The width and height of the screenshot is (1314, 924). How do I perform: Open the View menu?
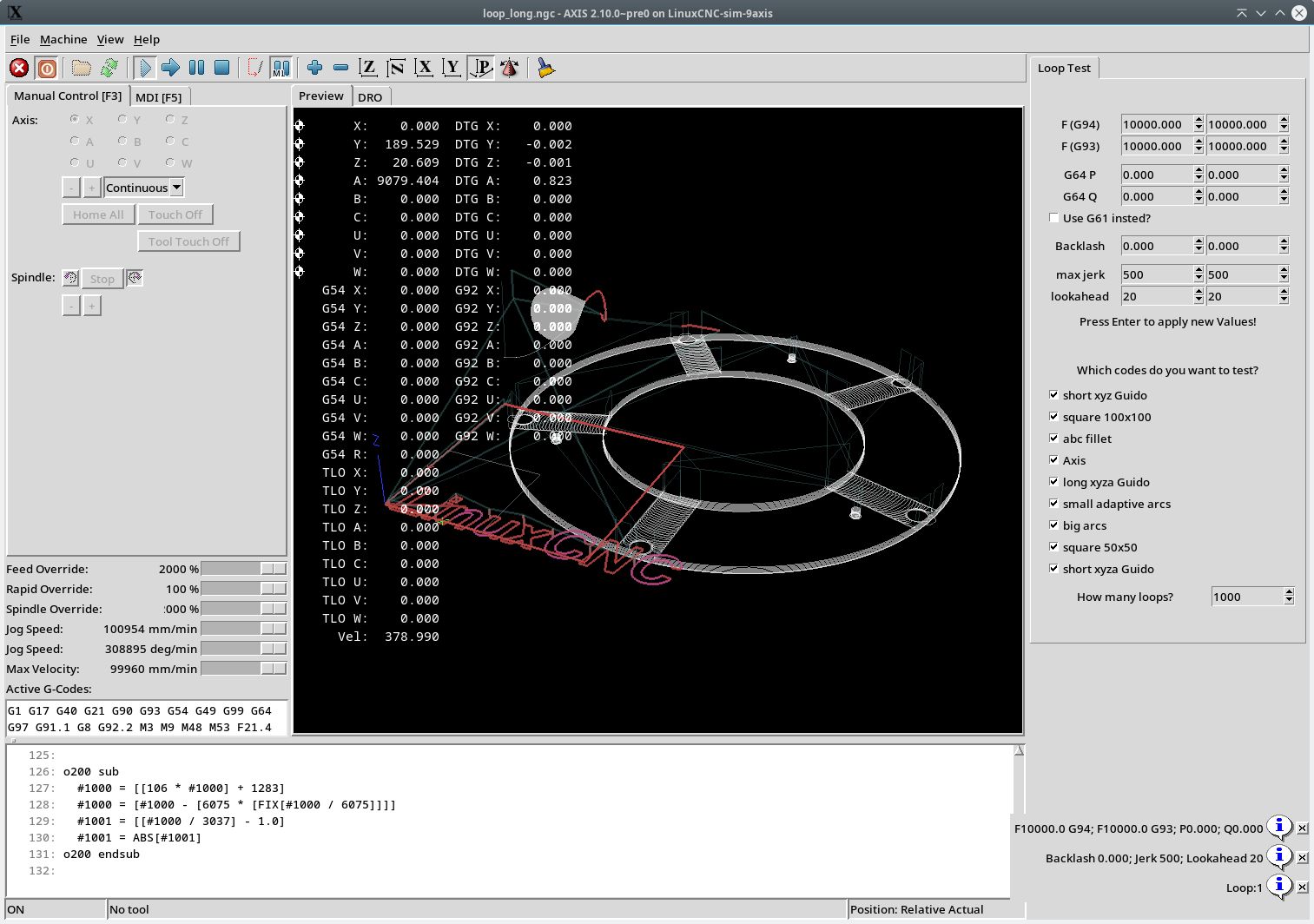[110, 39]
